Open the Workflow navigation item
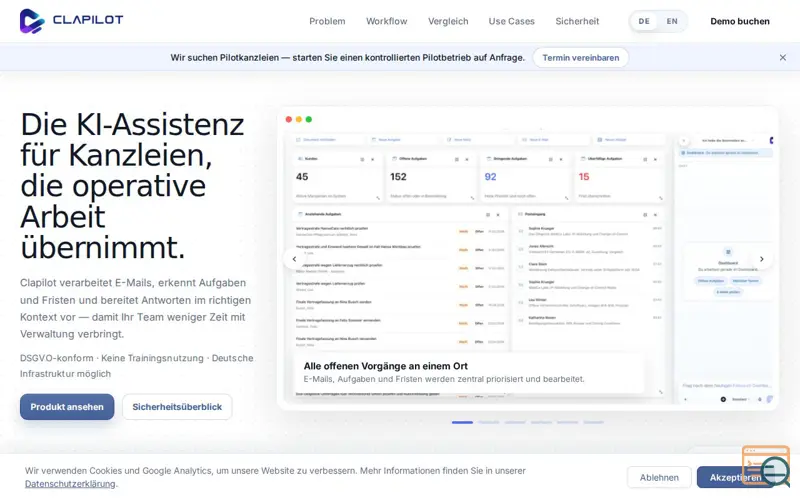The height and width of the screenshot is (500, 800). coord(386,21)
